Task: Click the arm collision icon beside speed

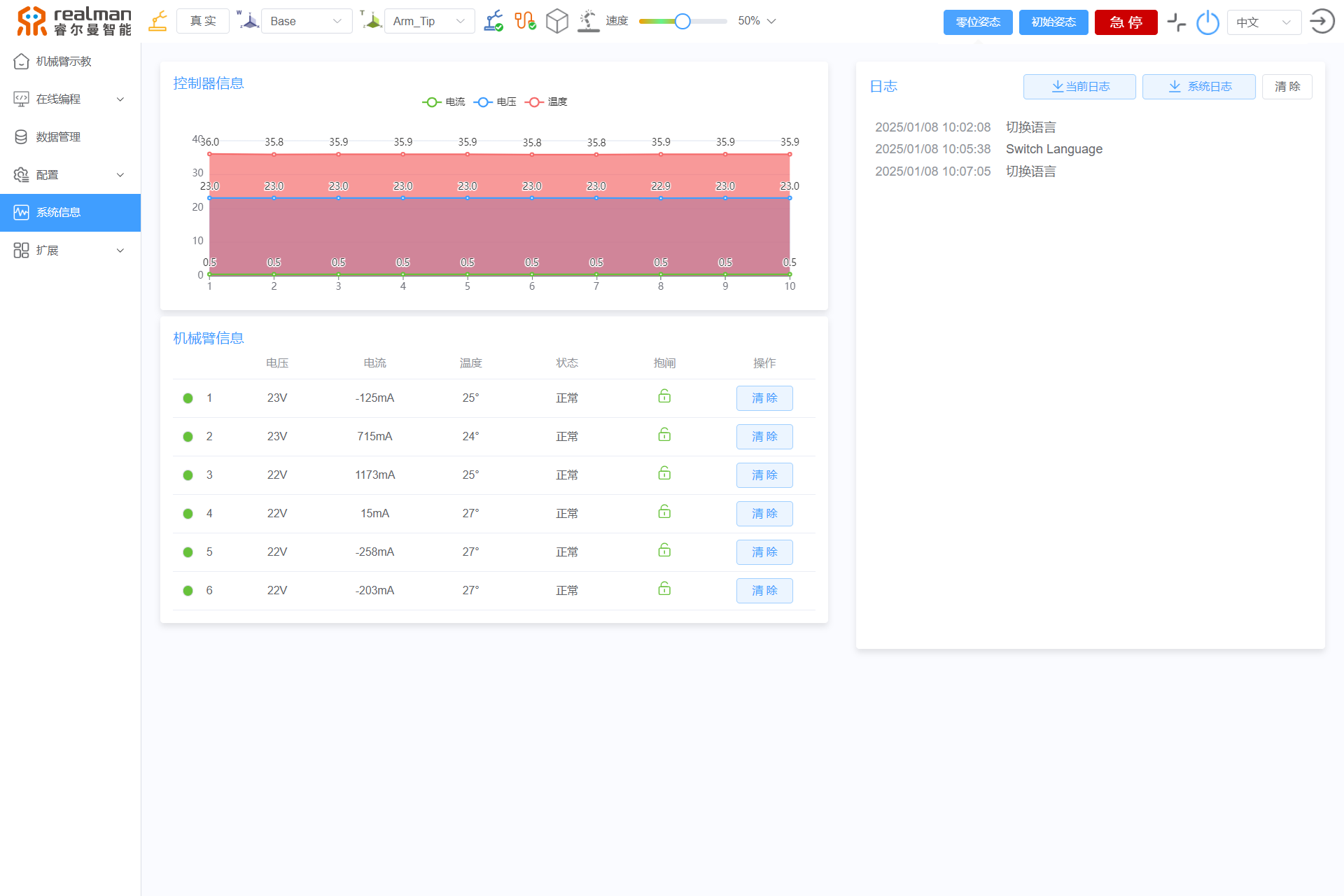Action: point(589,21)
